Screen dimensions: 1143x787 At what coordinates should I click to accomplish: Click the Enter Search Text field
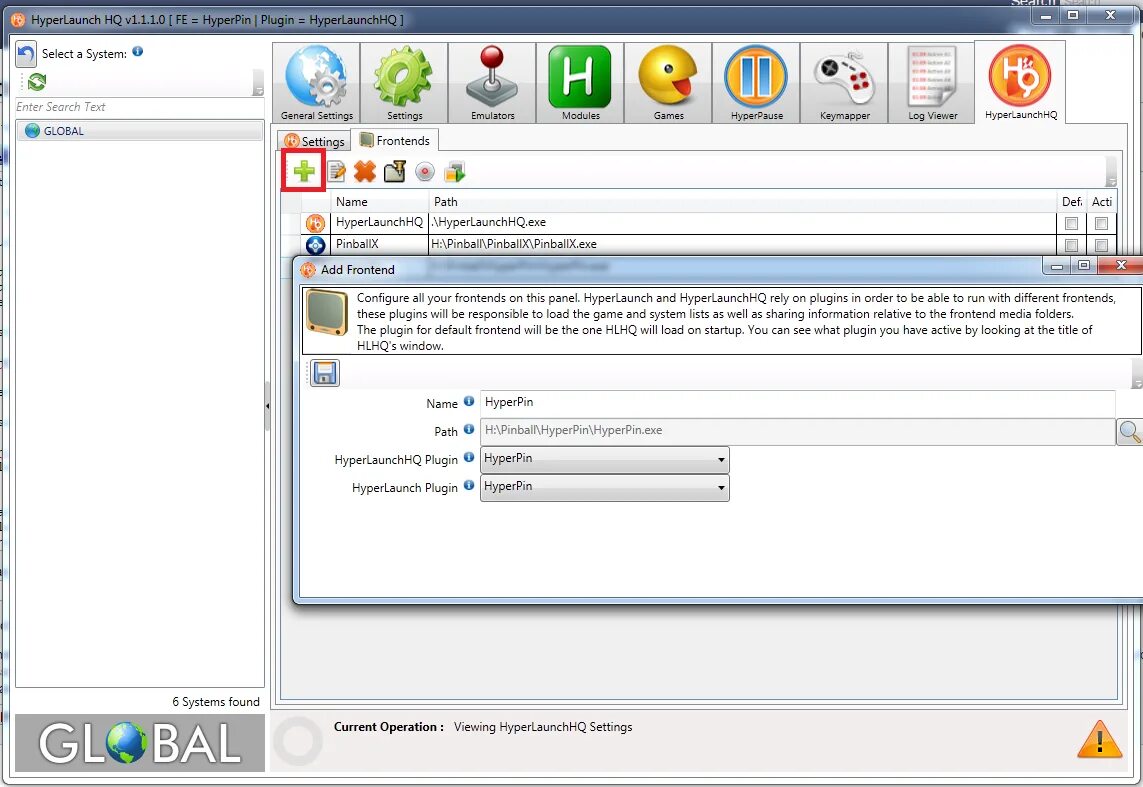(x=139, y=107)
